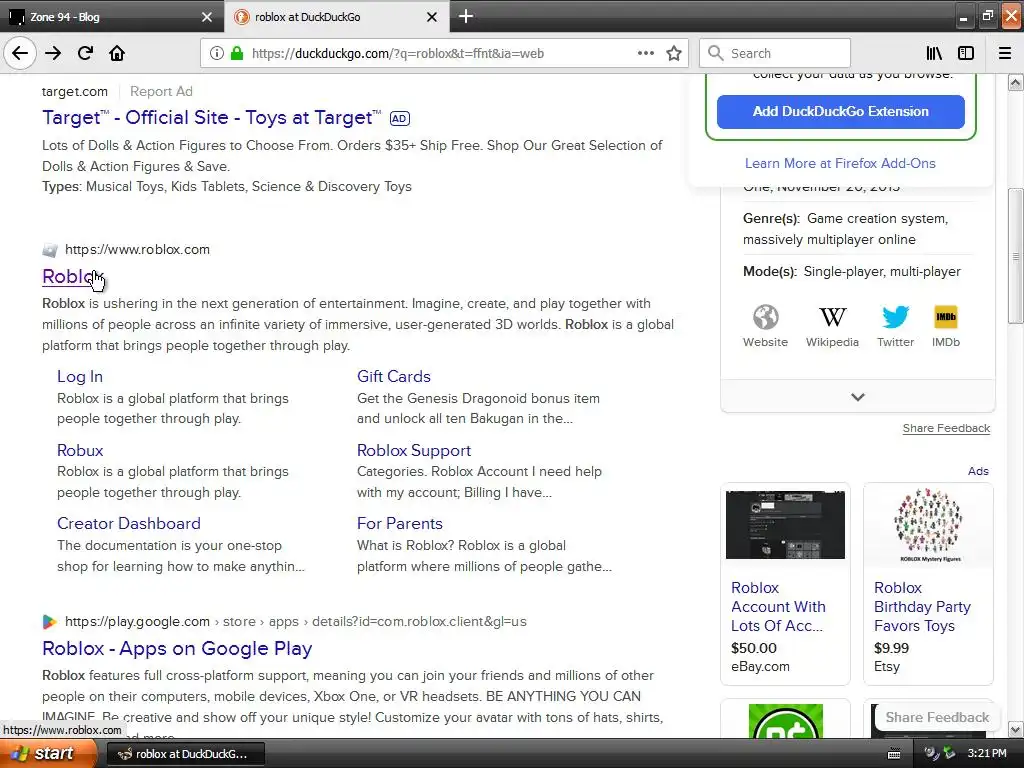Click the vertical scrollbar thumb
Image resolution: width=1024 pixels, height=768 pixels.
tap(1015, 256)
